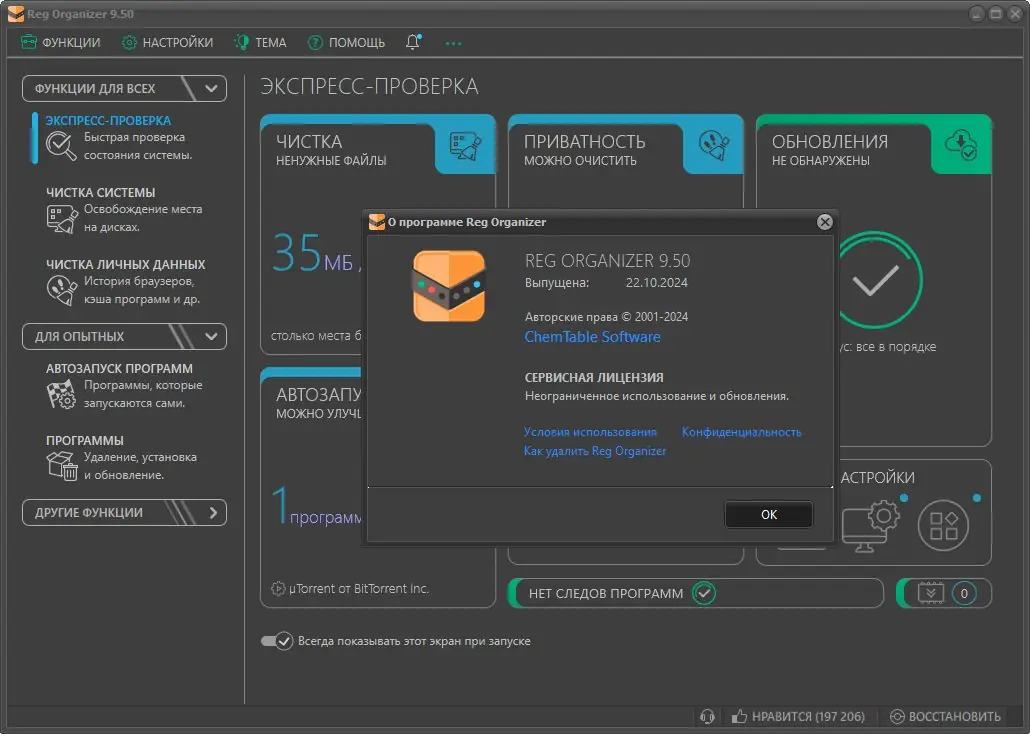The width and height of the screenshot is (1030, 734).
Task: Open the Условия использования link
Action: (x=590, y=432)
